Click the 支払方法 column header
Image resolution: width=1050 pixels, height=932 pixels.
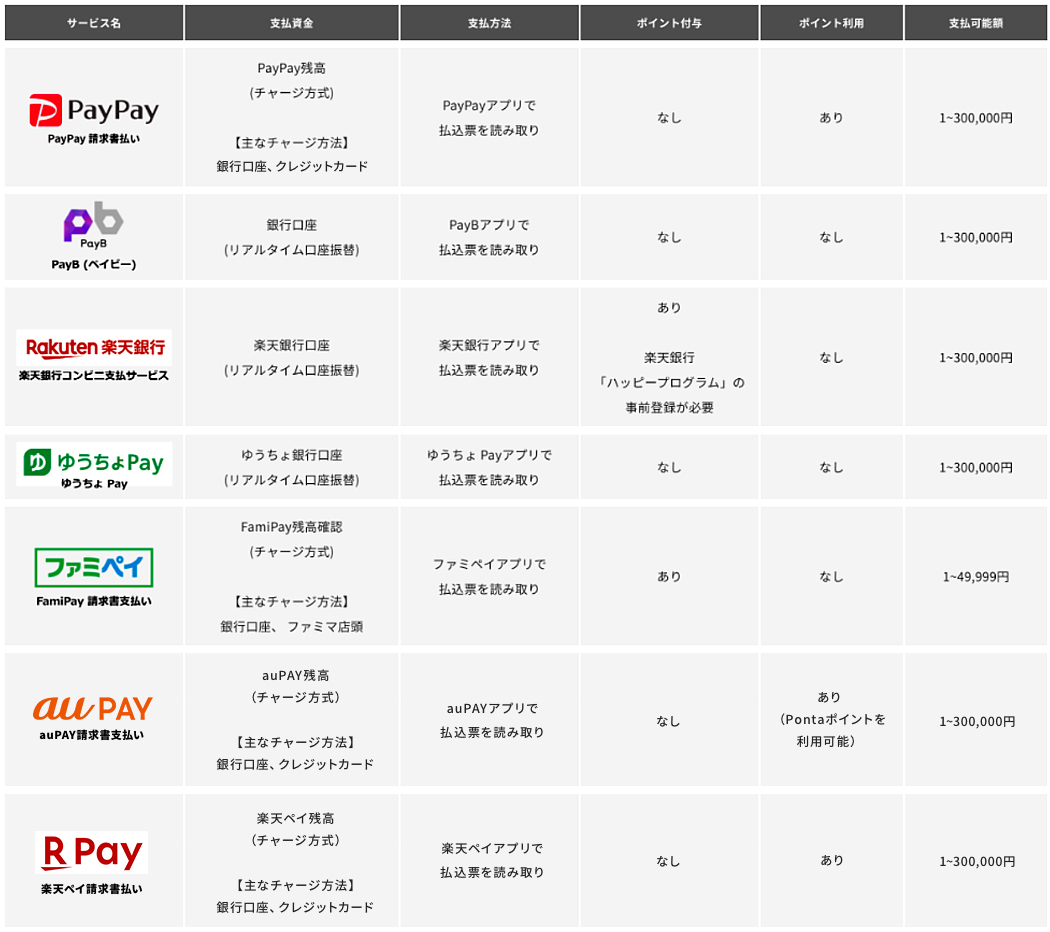[490, 23]
